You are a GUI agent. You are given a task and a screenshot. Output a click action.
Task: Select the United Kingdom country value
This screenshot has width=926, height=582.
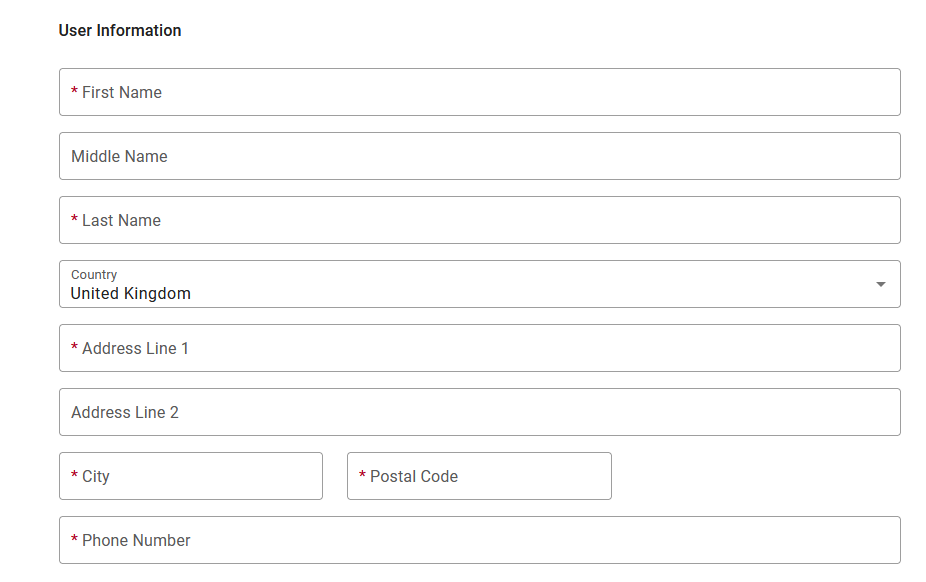pos(131,293)
